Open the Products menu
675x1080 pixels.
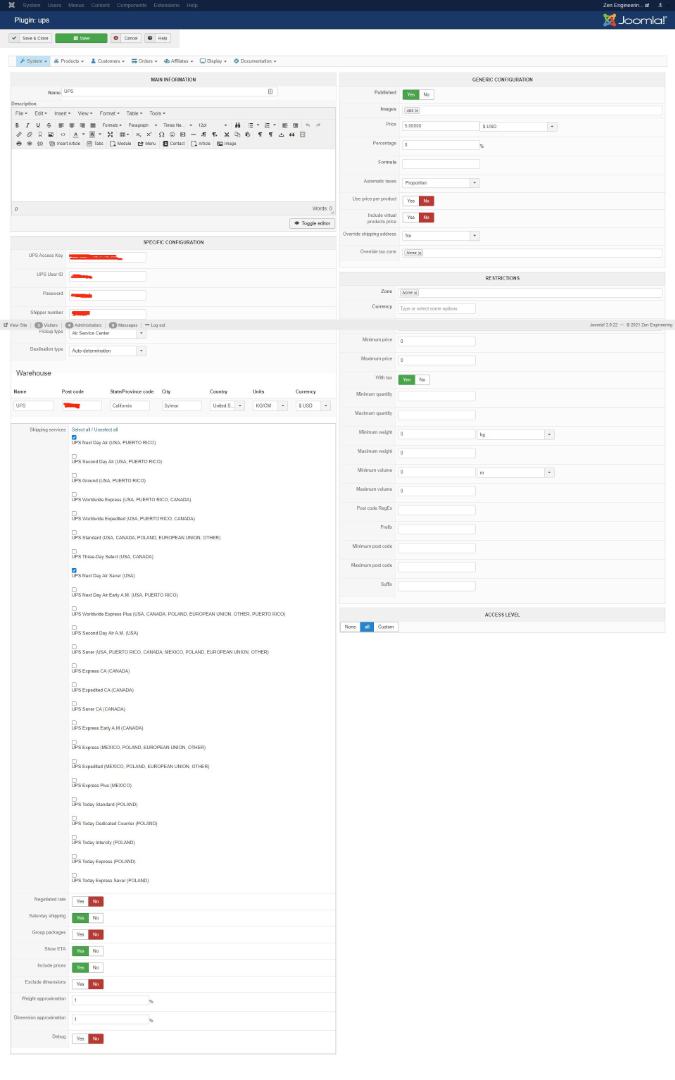pos(68,61)
